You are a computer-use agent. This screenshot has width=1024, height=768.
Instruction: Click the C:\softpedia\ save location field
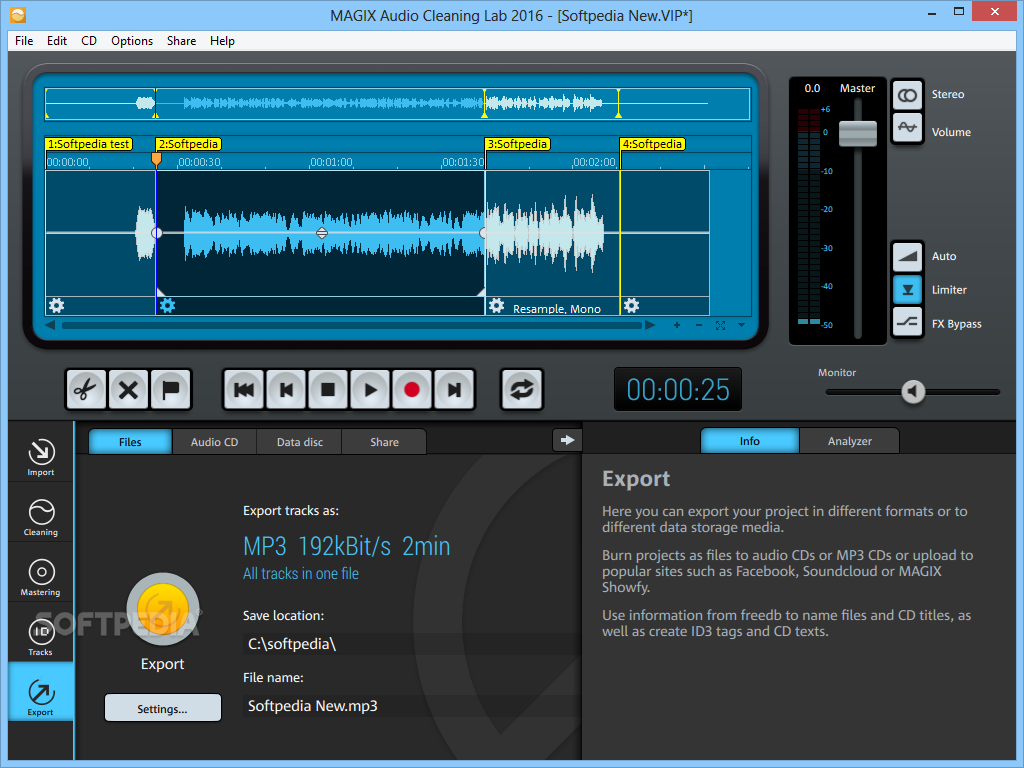coord(411,644)
